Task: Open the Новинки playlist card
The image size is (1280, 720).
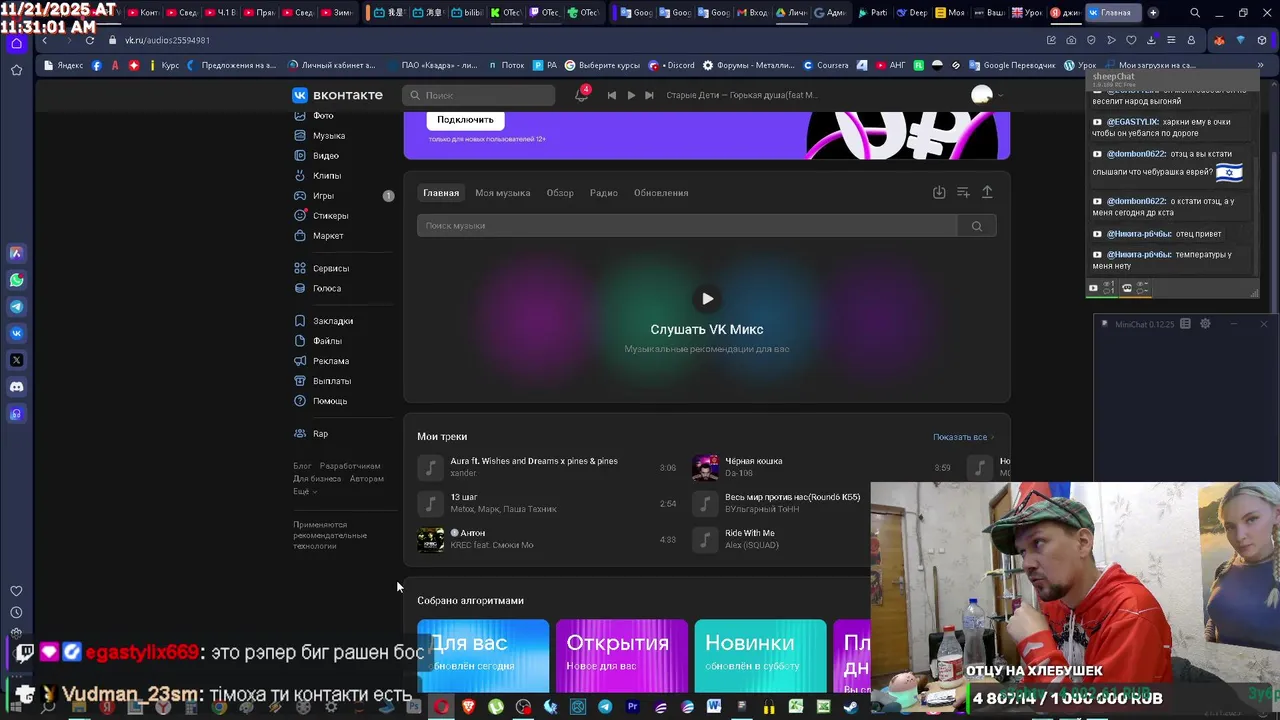Action: (760, 656)
